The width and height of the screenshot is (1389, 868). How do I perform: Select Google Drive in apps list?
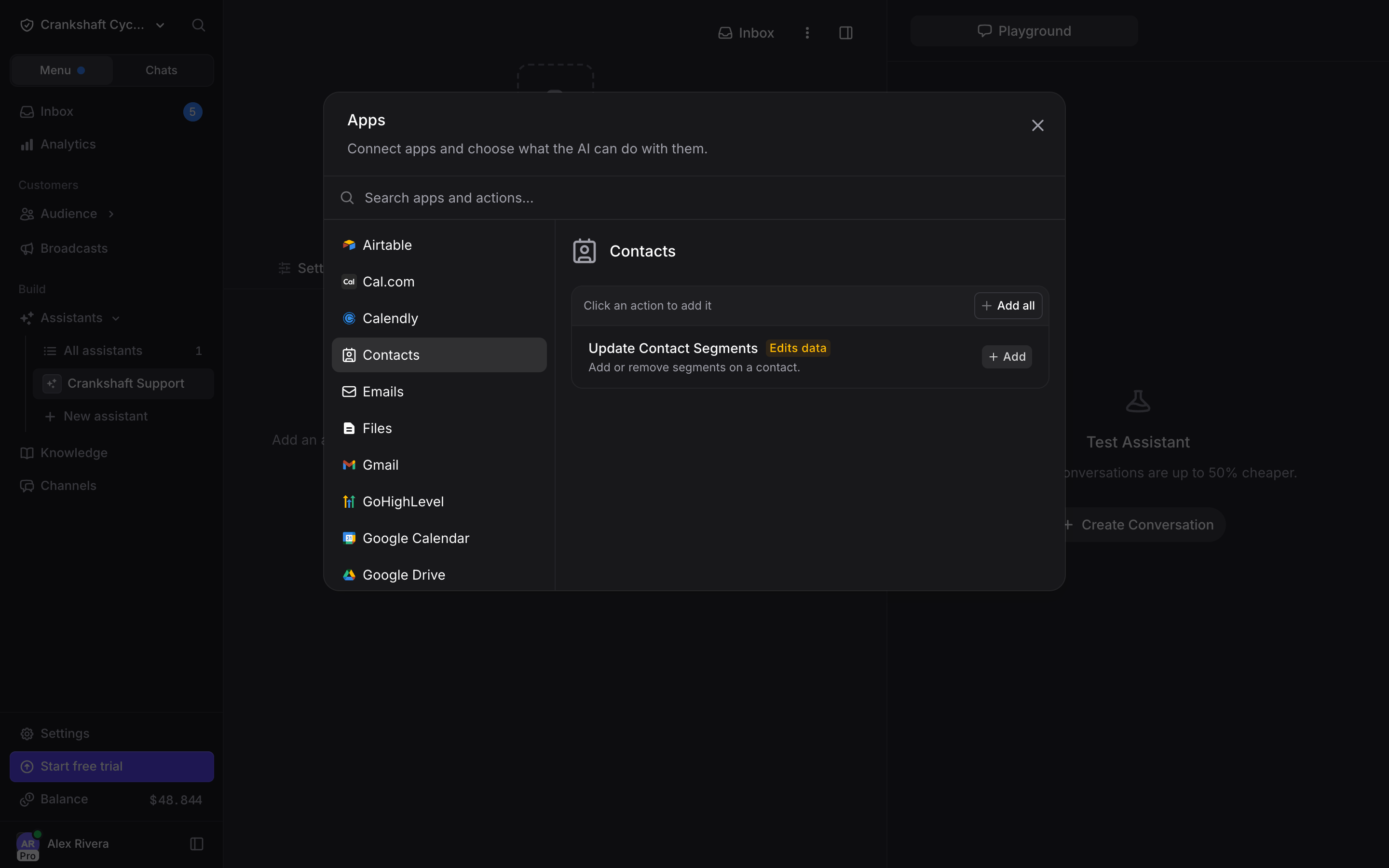tap(439, 575)
